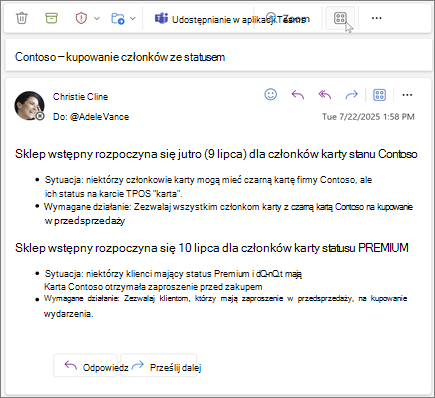Click the Prześlij dalej button
435x398 pixels.
tap(159, 366)
